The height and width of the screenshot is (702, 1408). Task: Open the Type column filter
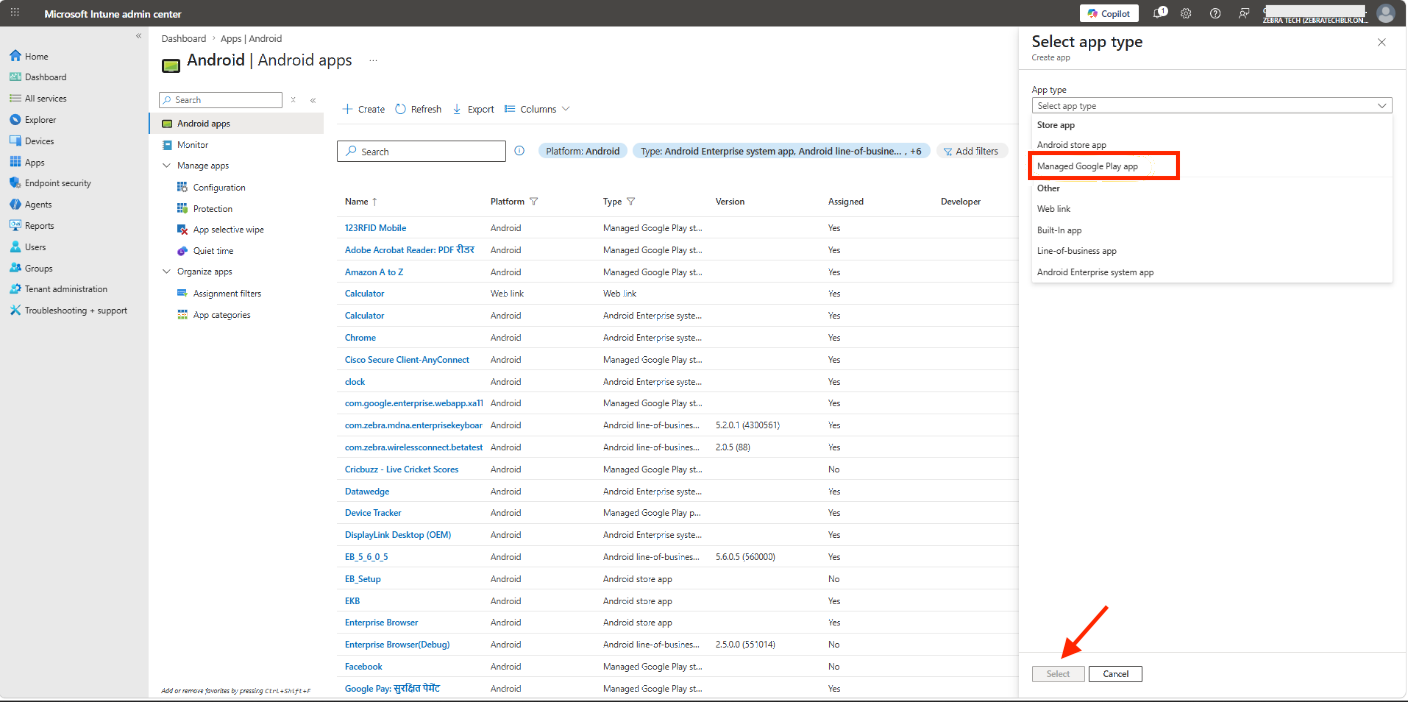click(631, 201)
